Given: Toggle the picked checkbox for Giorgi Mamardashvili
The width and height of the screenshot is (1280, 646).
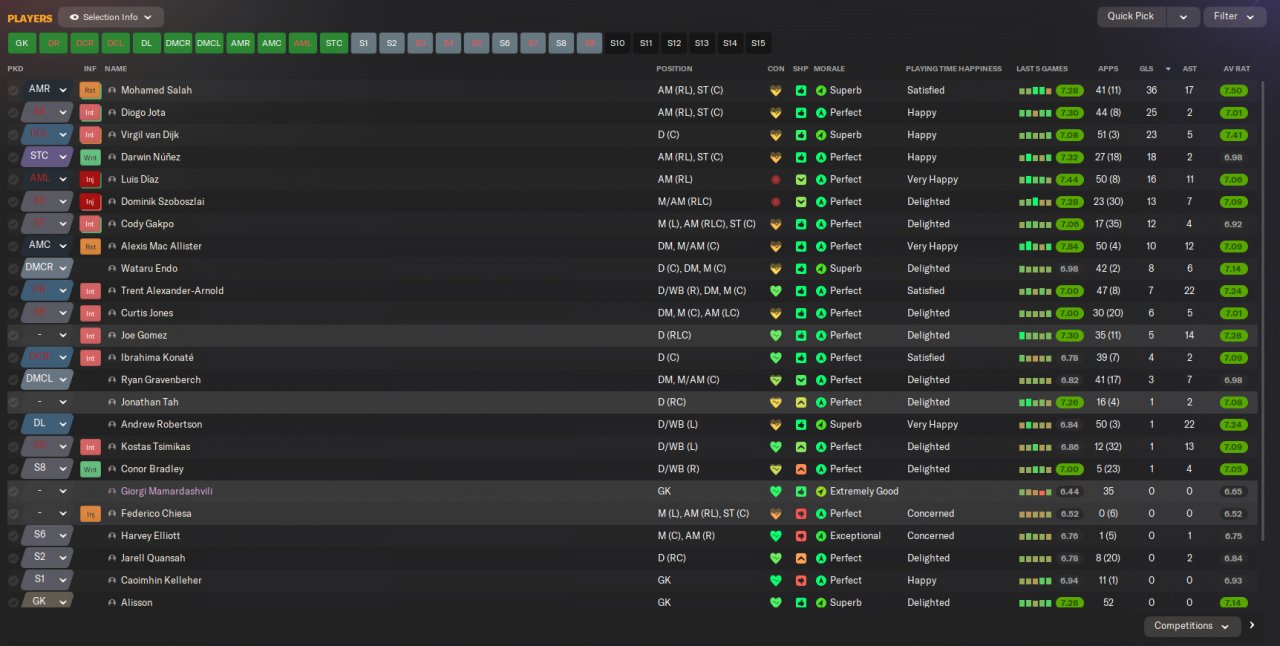Looking at the screenshot, I should click(13, 491).
